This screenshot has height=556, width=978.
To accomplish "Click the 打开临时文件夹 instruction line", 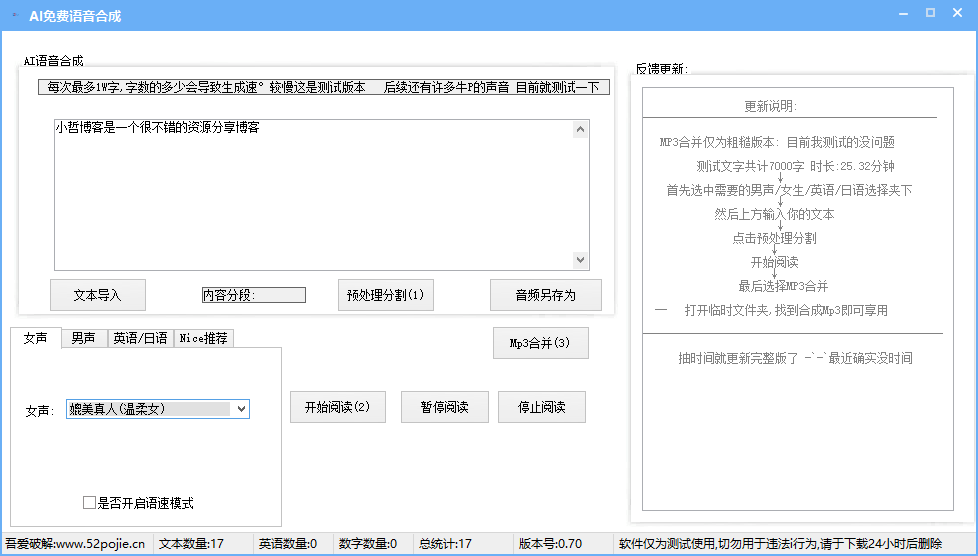I will pos(786,310).
